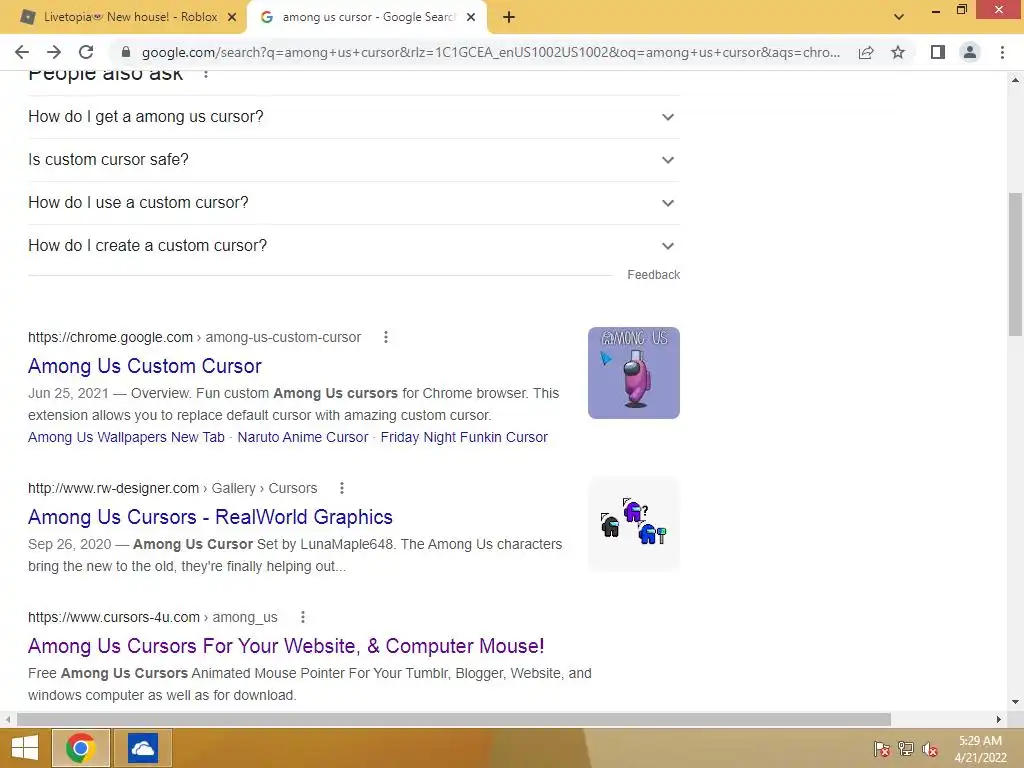Bookmark this page with the star icon
The width and height of the screenshot is (1024, 768).
898,52
